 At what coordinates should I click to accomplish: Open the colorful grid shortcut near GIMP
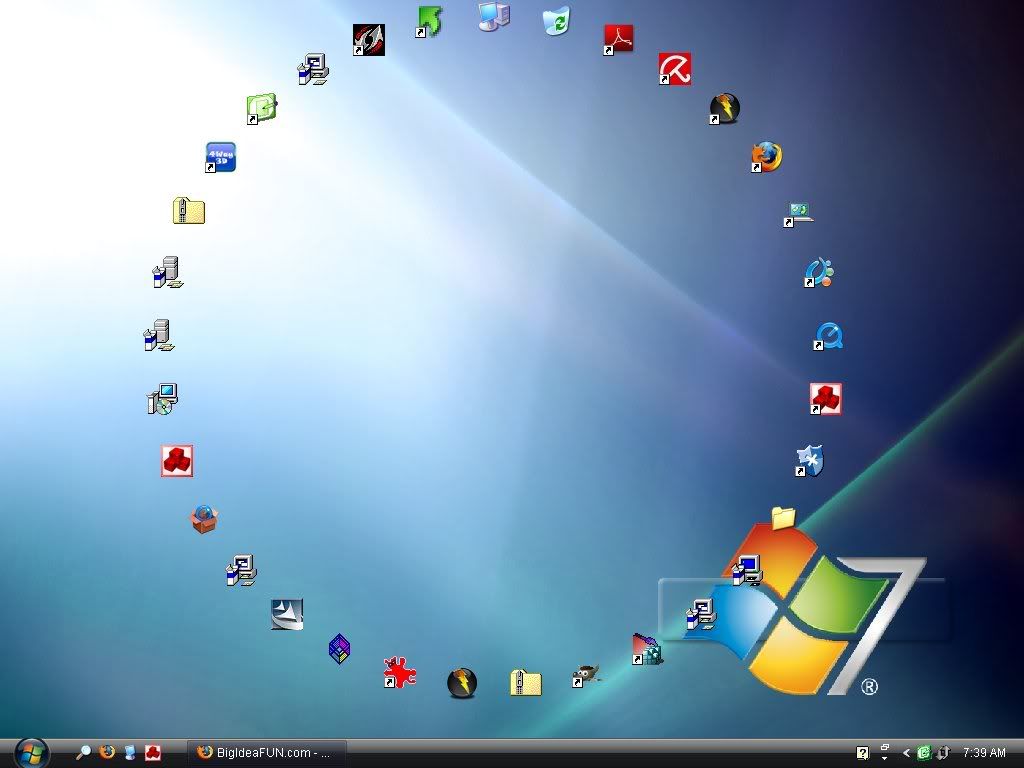click(647, 649)
